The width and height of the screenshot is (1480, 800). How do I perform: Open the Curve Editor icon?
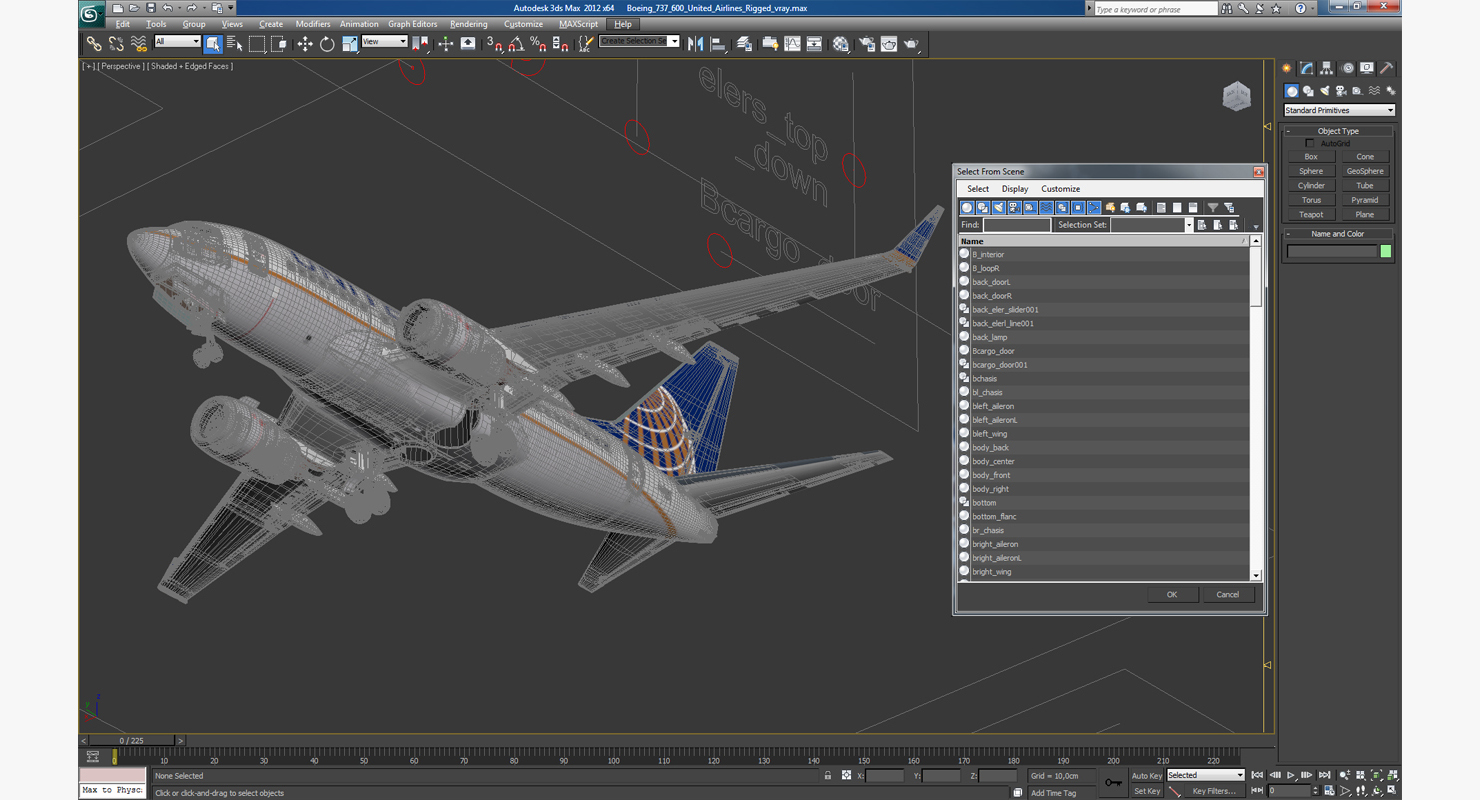click(x=792, y=43)
